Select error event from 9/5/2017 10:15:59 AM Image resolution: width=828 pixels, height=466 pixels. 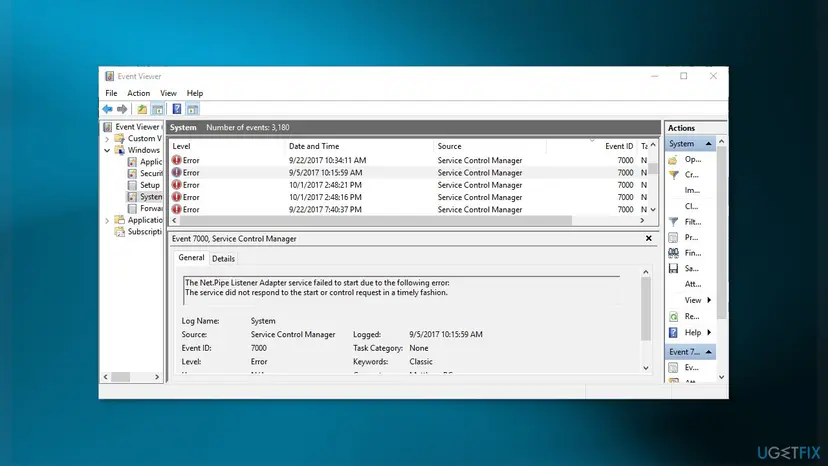tap(409, 173)
